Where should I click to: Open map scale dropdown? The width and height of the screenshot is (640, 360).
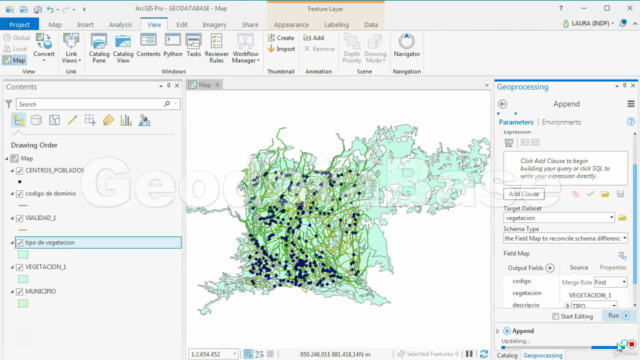point(234,354)
